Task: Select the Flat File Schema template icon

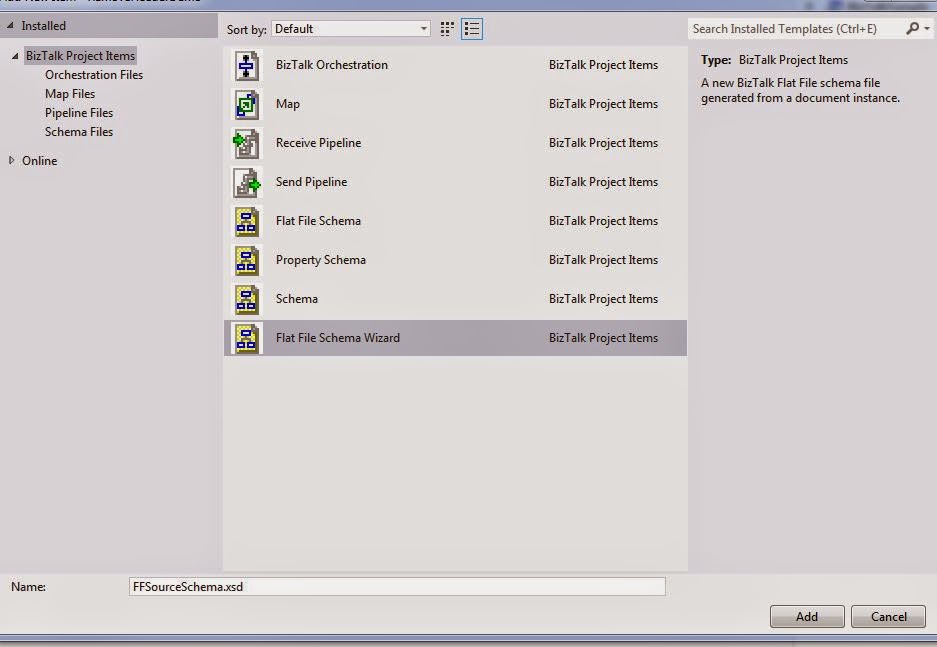Action: [246, 221]
